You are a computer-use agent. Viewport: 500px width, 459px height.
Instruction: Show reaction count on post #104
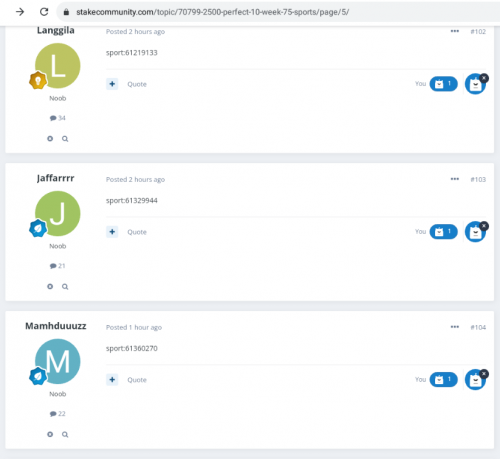coord(443,379)
